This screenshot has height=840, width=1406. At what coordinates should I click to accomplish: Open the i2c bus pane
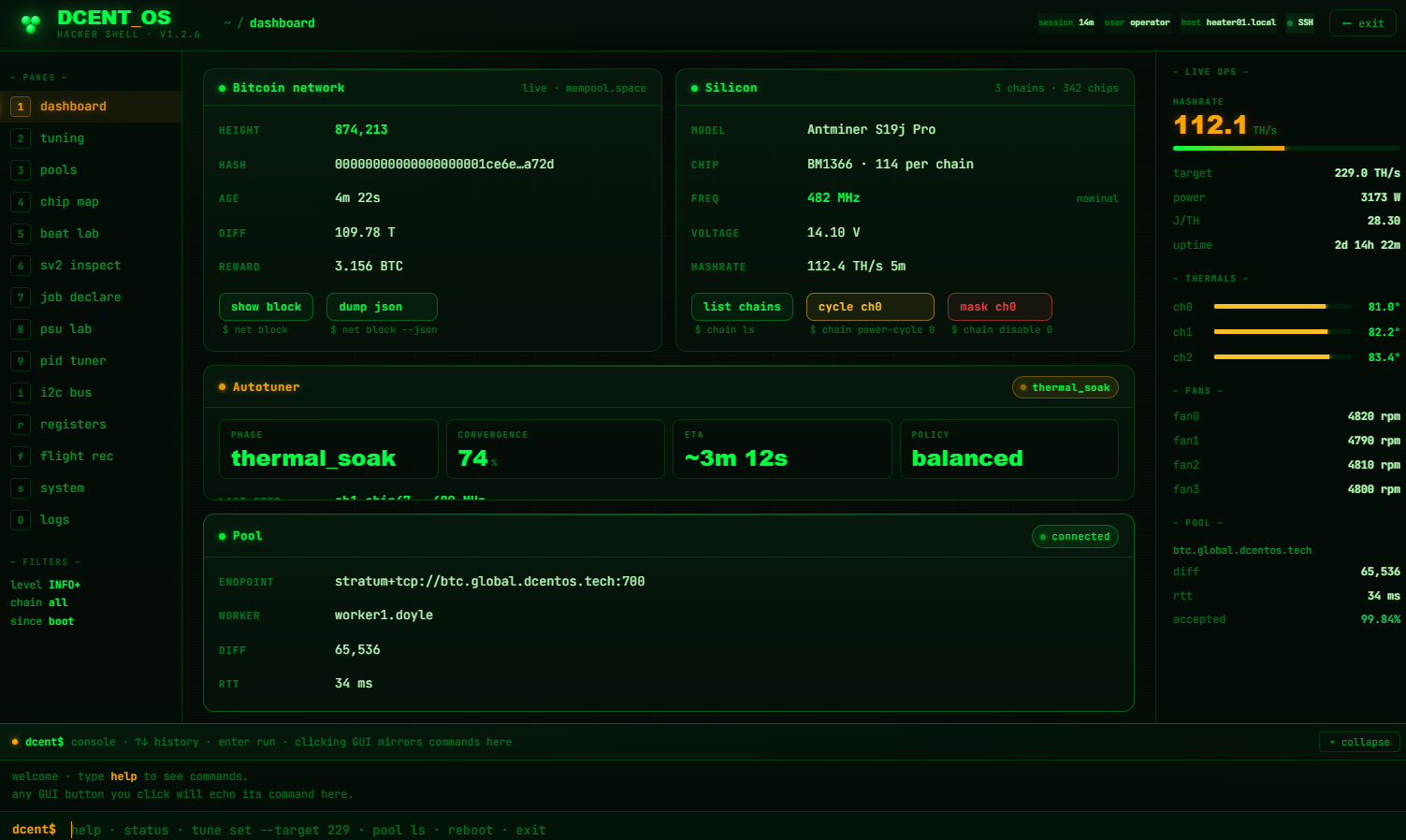(x=91, y=393)
